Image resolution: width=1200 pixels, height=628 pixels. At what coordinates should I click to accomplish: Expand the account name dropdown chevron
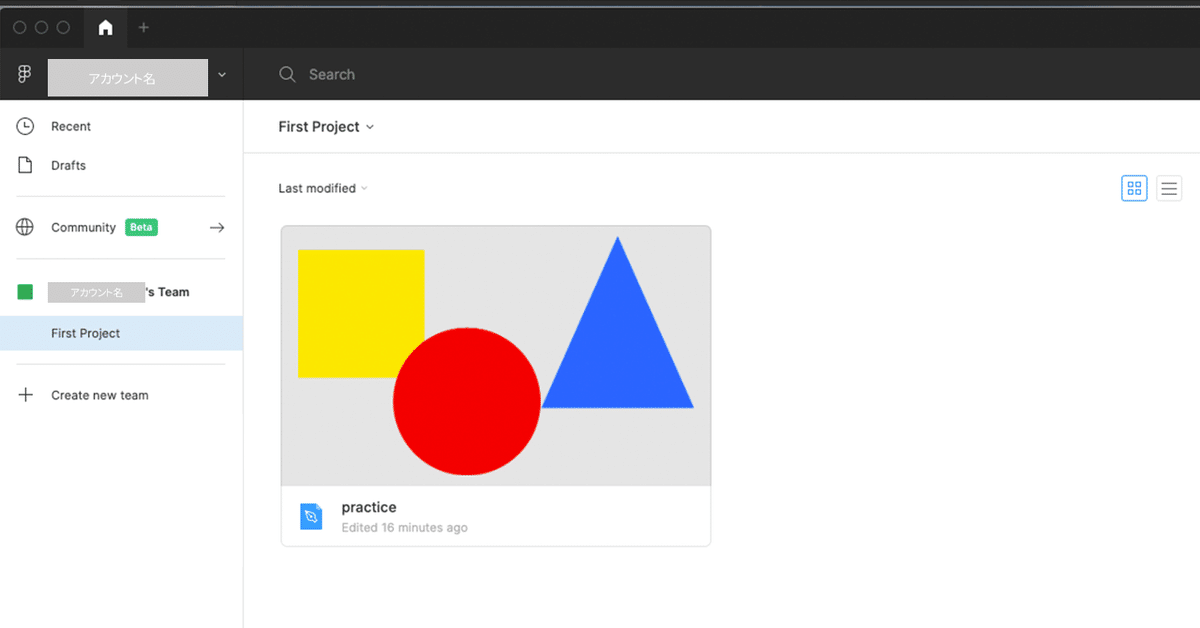222,75
